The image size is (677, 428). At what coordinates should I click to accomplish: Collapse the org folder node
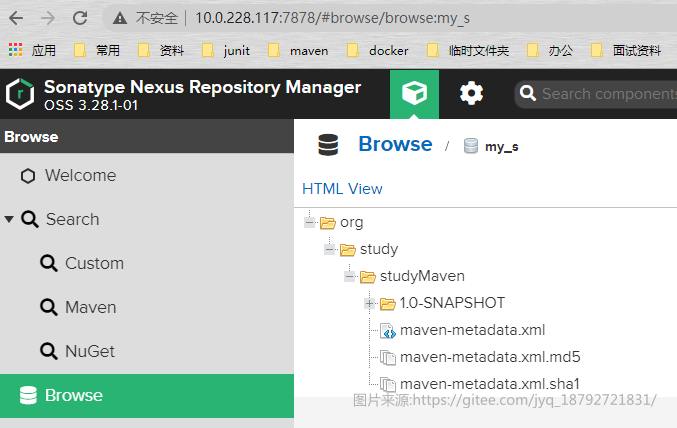[309, 223]
